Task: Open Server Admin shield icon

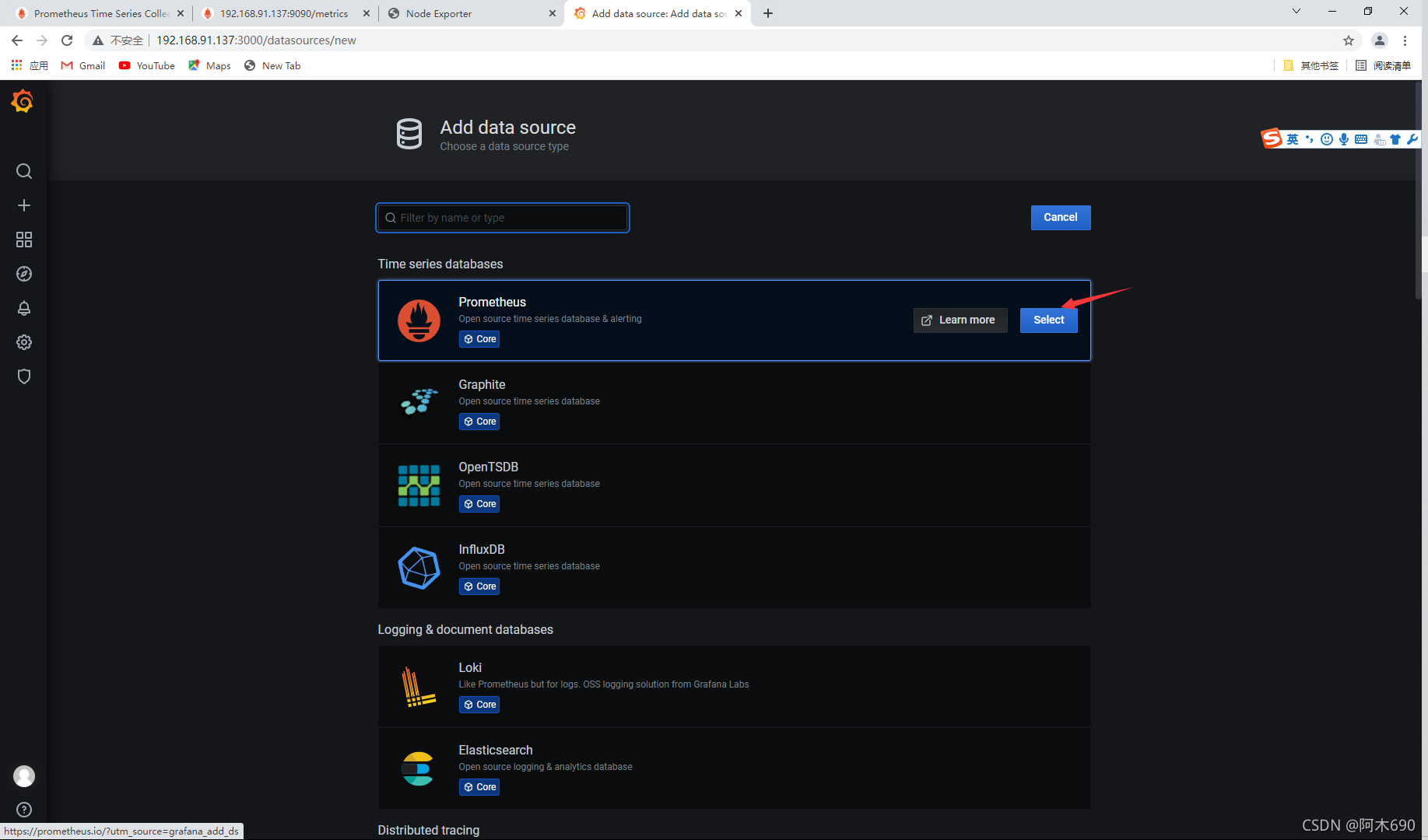Action: [x=24, y=376]
